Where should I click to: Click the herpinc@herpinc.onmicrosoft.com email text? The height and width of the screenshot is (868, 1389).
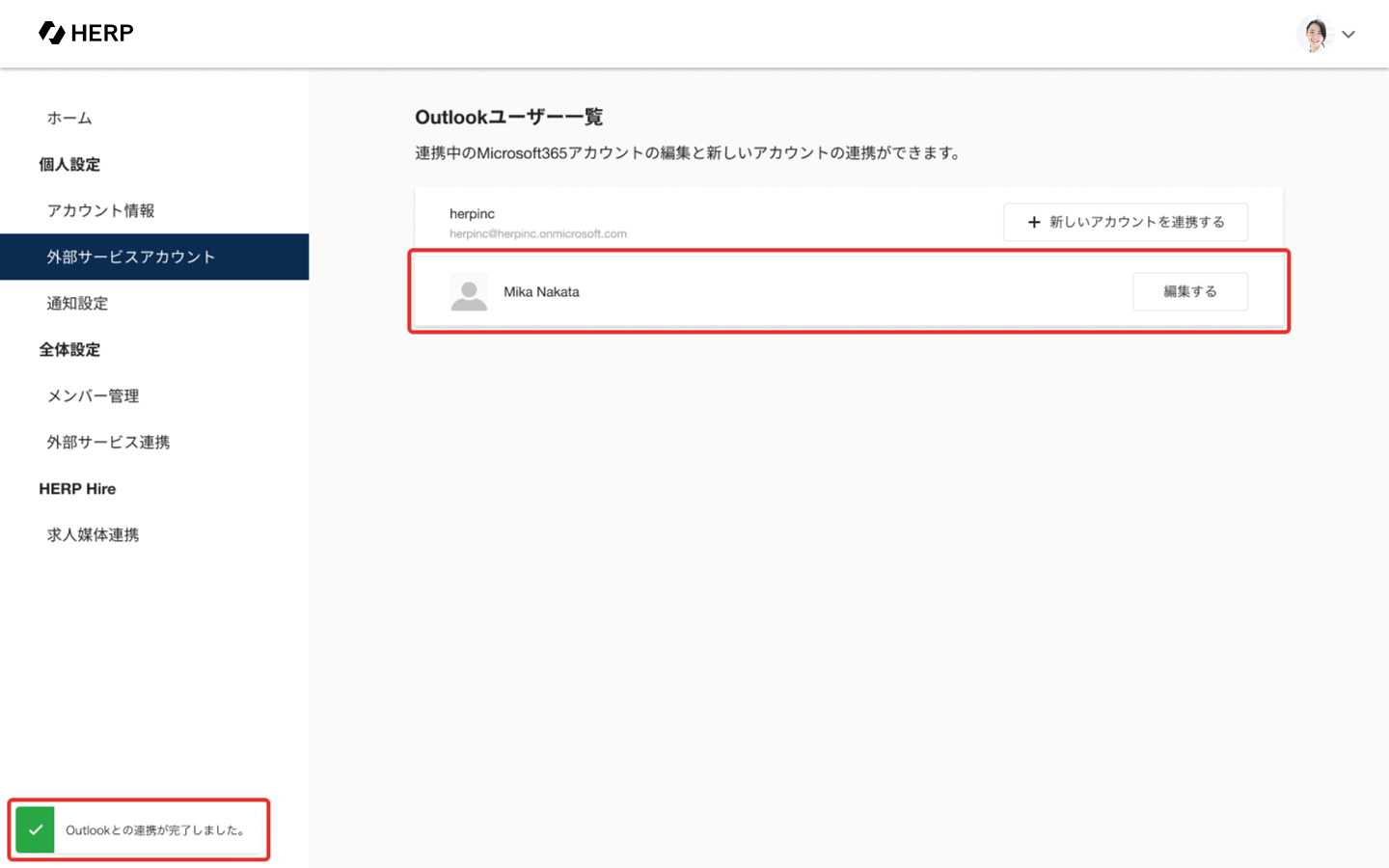click(x=538, y=233)
